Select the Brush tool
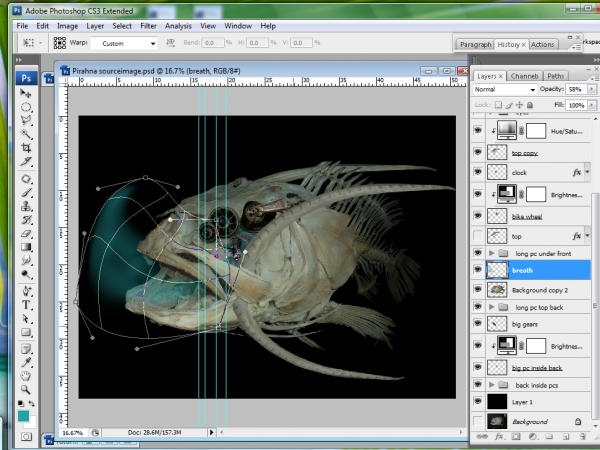This screenshot has width=600, height=450. (x=26, y=193)
